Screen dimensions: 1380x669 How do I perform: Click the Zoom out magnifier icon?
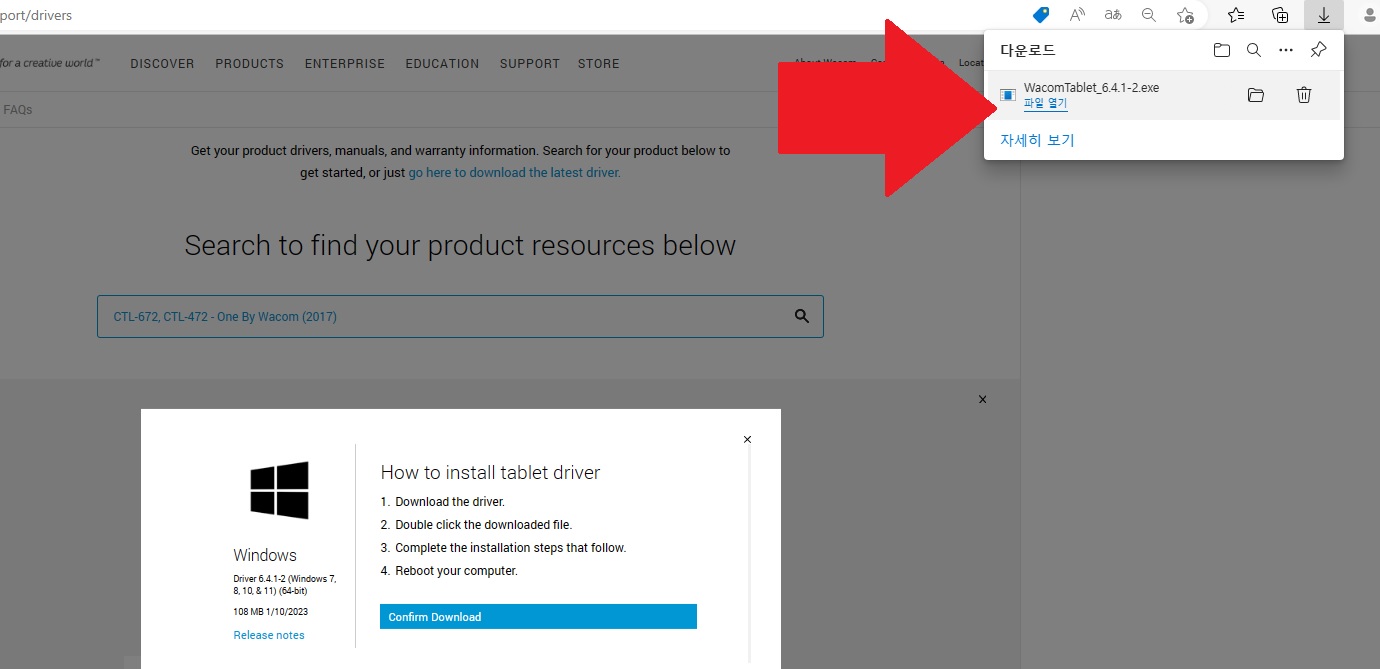click(1149, 15)
